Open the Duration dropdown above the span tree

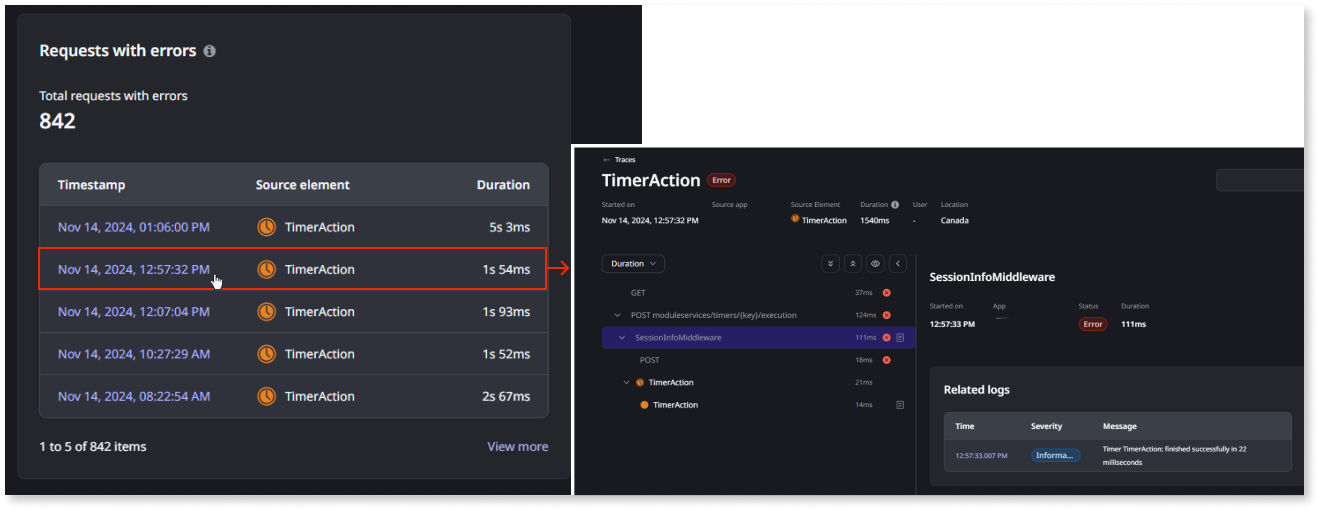click(x=633, y=264)
